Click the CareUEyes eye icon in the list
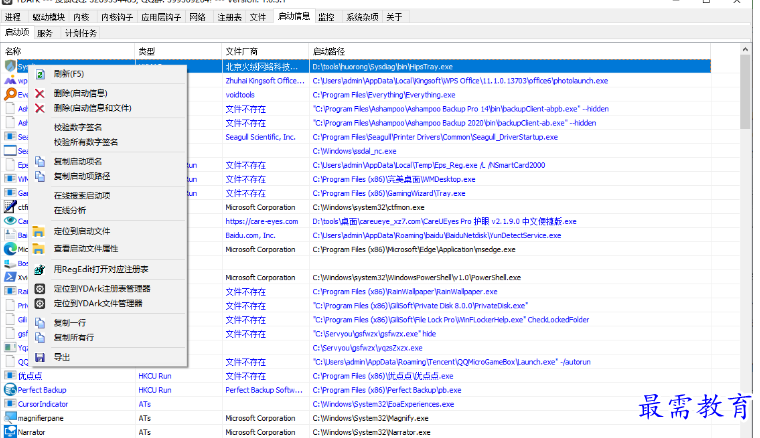The width and height of the screenshot is (760, 438). [10, 221]
